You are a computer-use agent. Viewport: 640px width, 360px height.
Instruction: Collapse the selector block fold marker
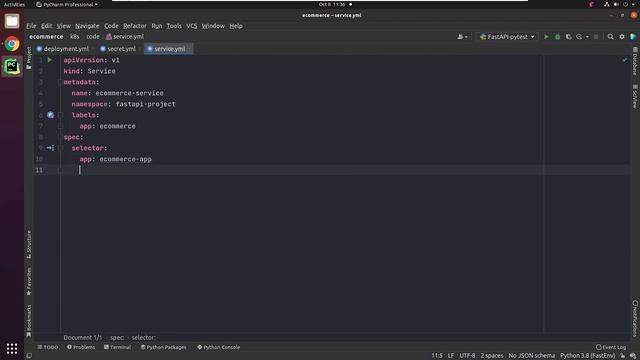coord(60,148)
